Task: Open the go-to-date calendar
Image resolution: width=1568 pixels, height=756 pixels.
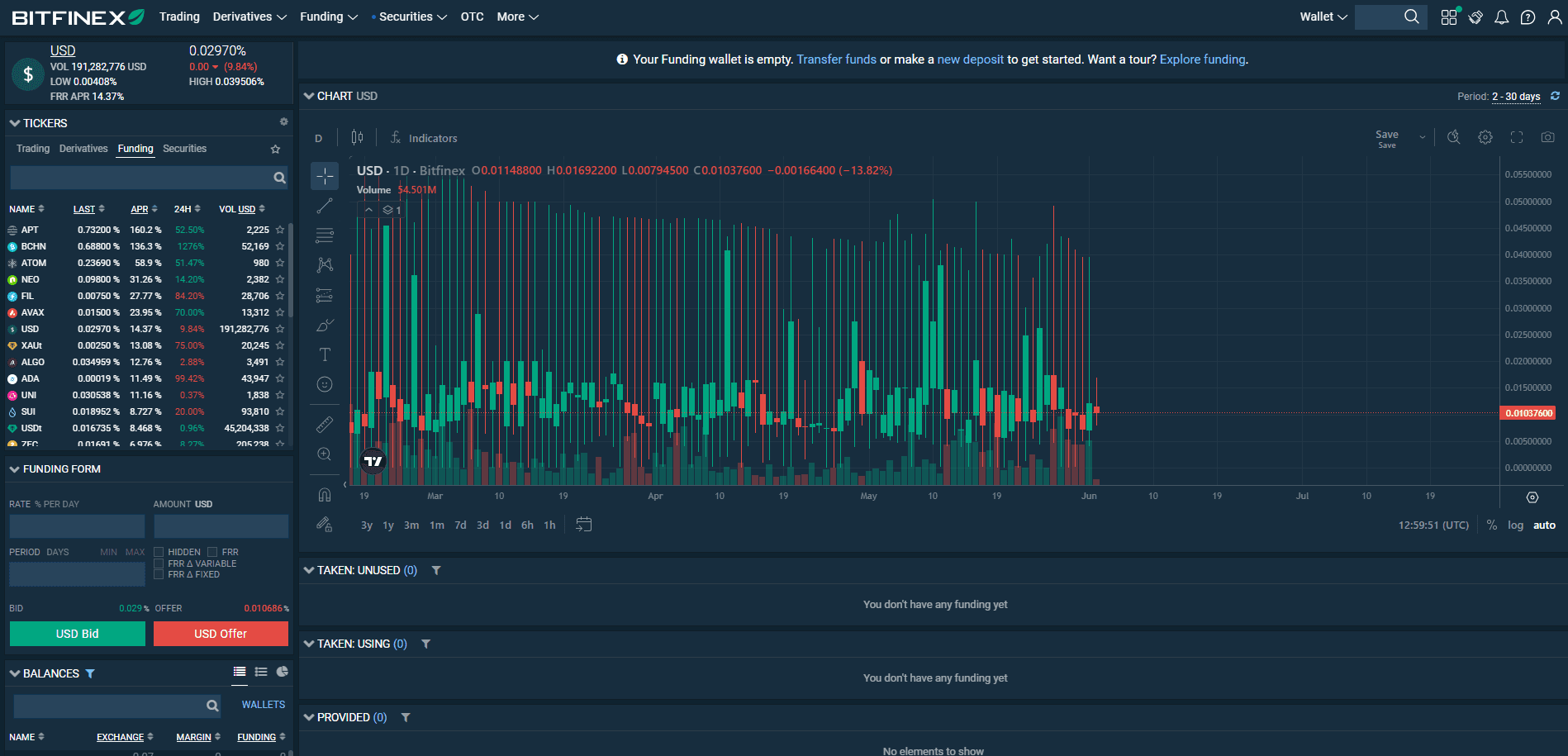Action: click(x=584, y=525)
